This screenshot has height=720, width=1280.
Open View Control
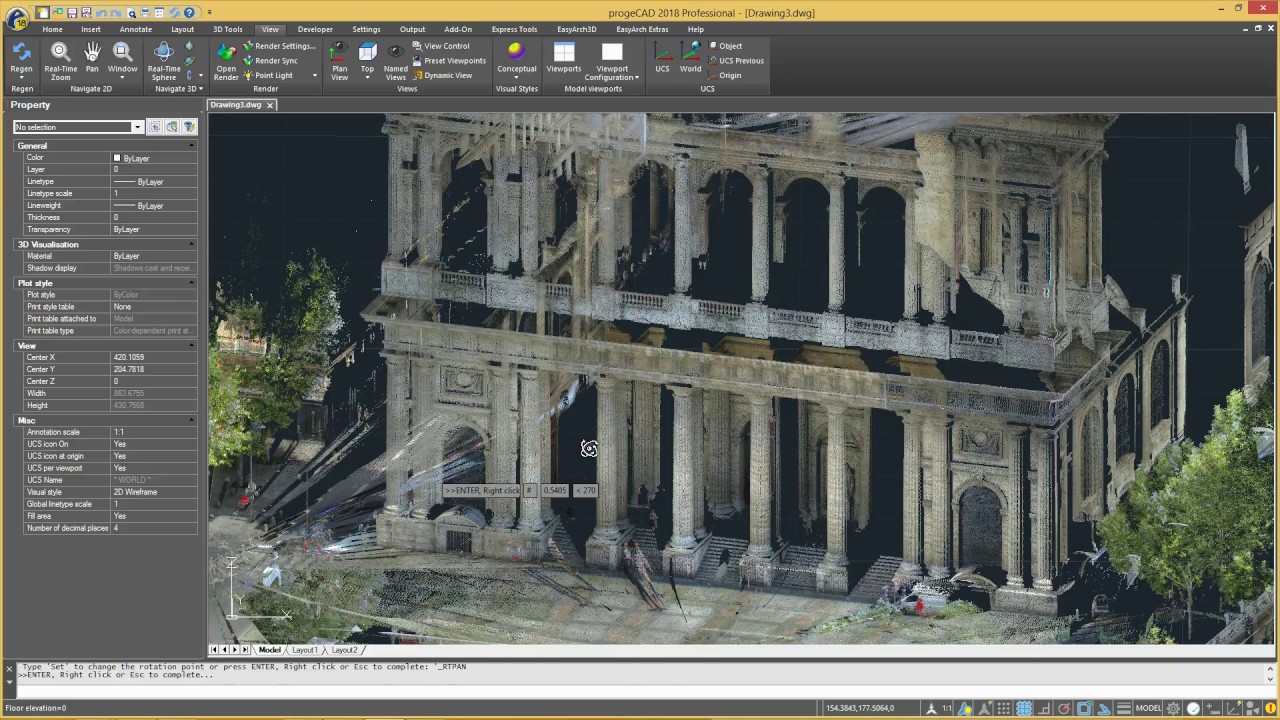coord(440,46)
